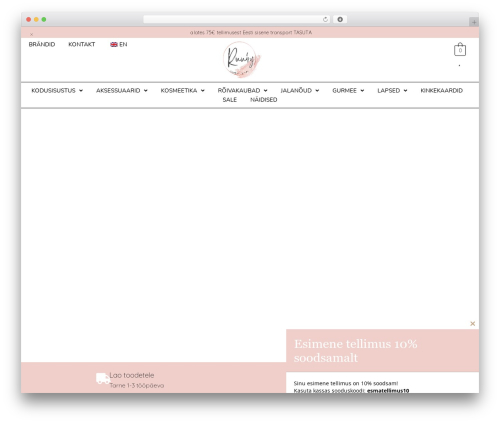Open a new browser tab with plus
The height and width of the screenshot is (423, 500).
pyautogui.click(x=474, y=22)
